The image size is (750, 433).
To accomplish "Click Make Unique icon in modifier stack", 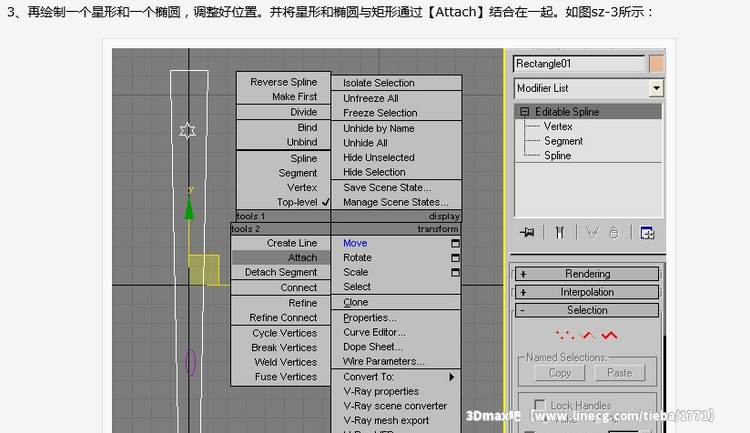I will [592, 232].
